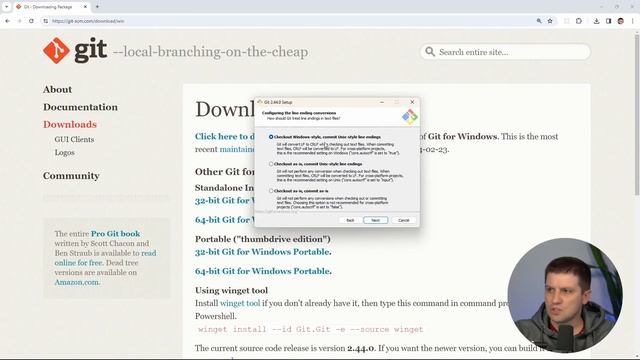The image size is (640, 360).
Task: Open the browser profile avatar
Action: click(620, 21)
